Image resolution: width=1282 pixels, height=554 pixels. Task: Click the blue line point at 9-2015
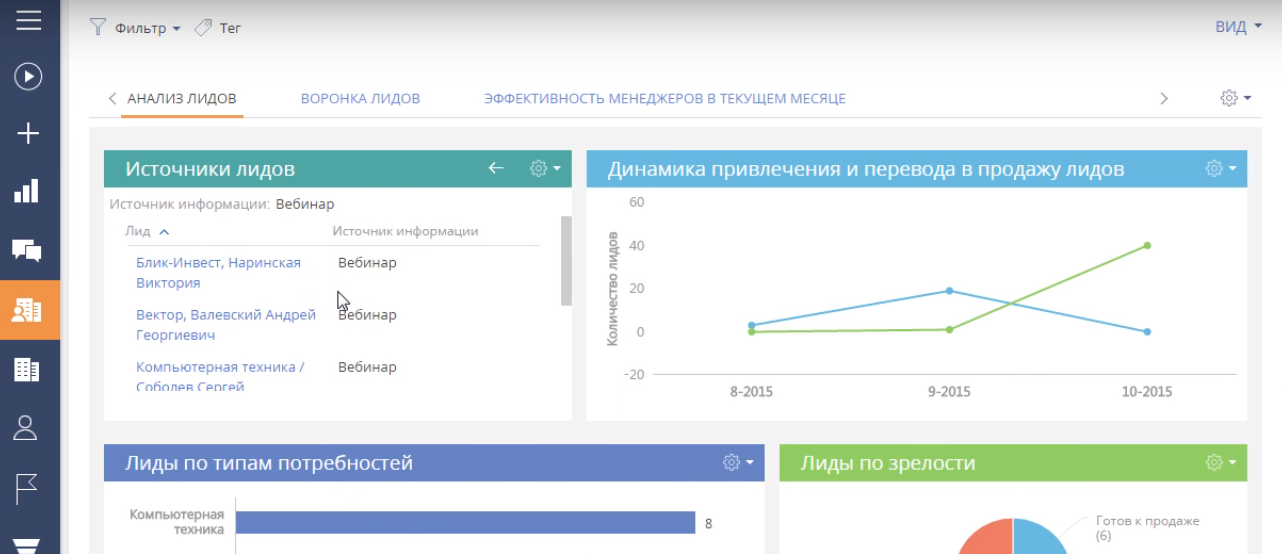coord(949,291)
